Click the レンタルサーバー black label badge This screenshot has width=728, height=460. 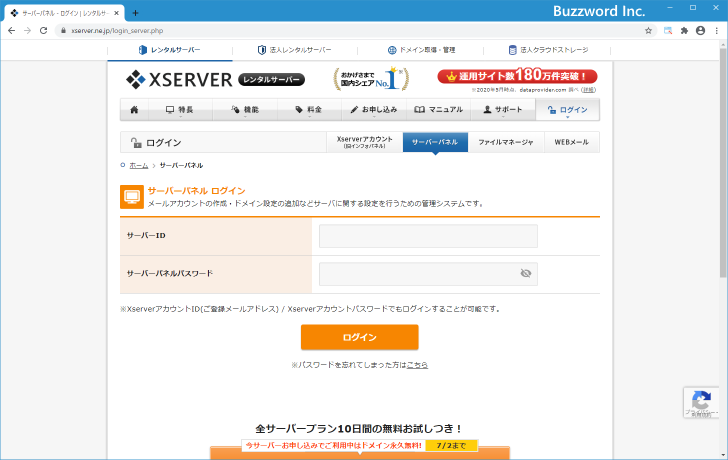[272, 80]
